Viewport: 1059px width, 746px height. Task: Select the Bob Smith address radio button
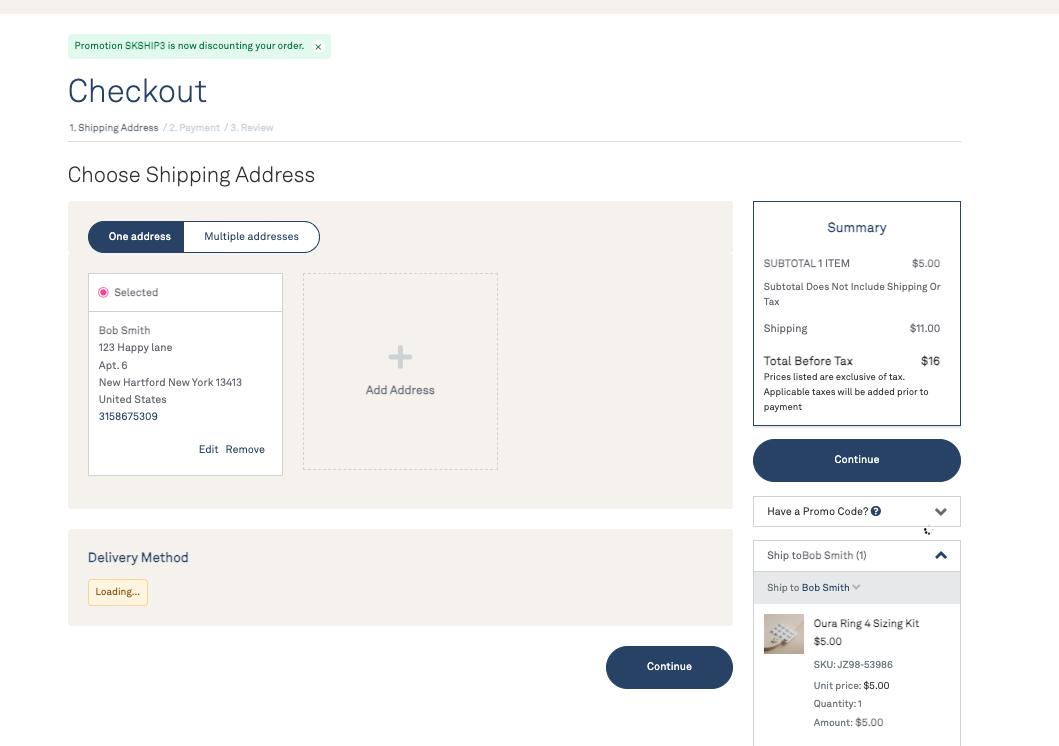point(103,293)
